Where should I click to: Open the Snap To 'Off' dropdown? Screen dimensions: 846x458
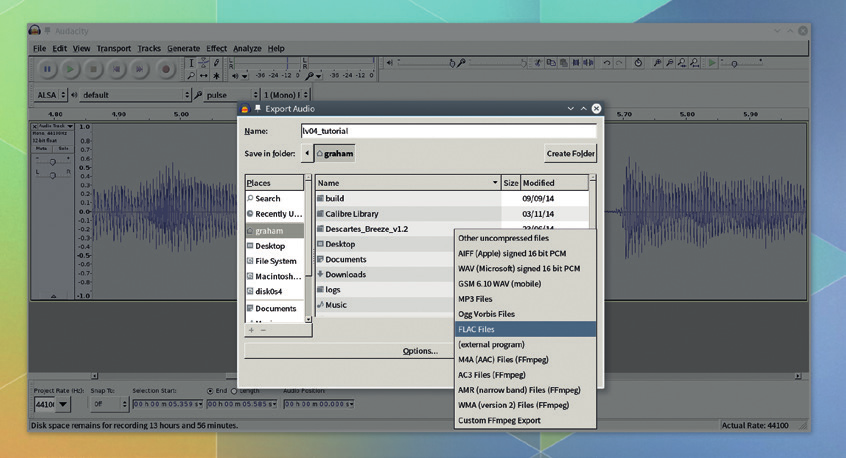tap(110, 404)
